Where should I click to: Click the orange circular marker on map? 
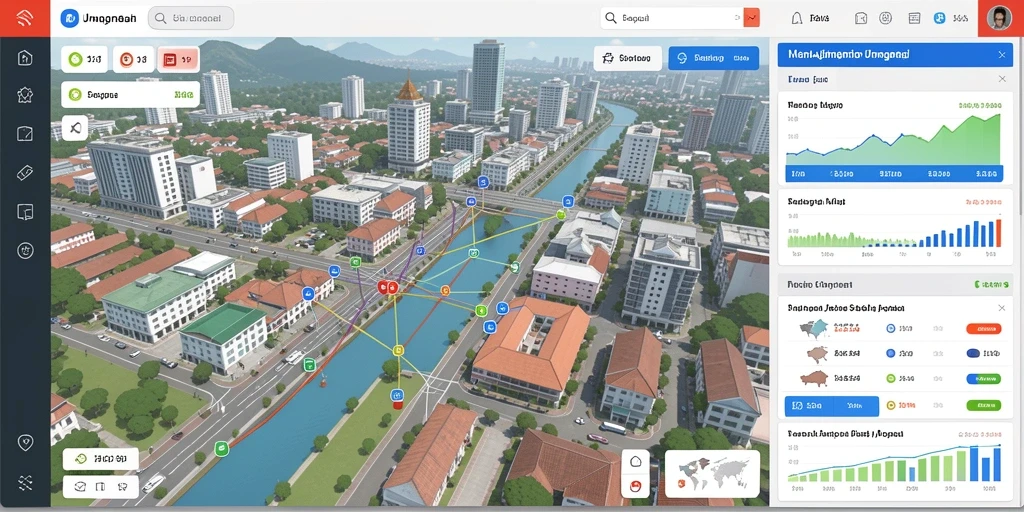[446, 291]
